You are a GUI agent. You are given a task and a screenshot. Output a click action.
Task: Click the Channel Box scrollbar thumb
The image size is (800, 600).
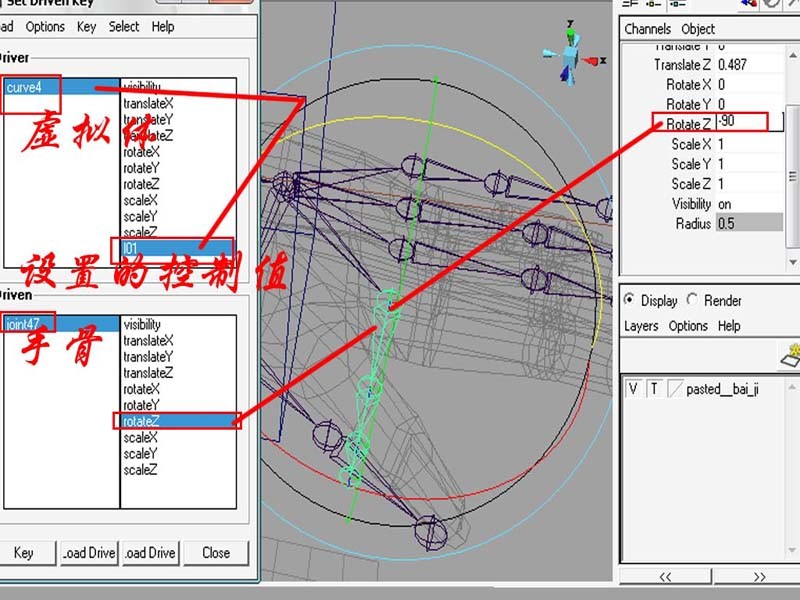[793, 176]
